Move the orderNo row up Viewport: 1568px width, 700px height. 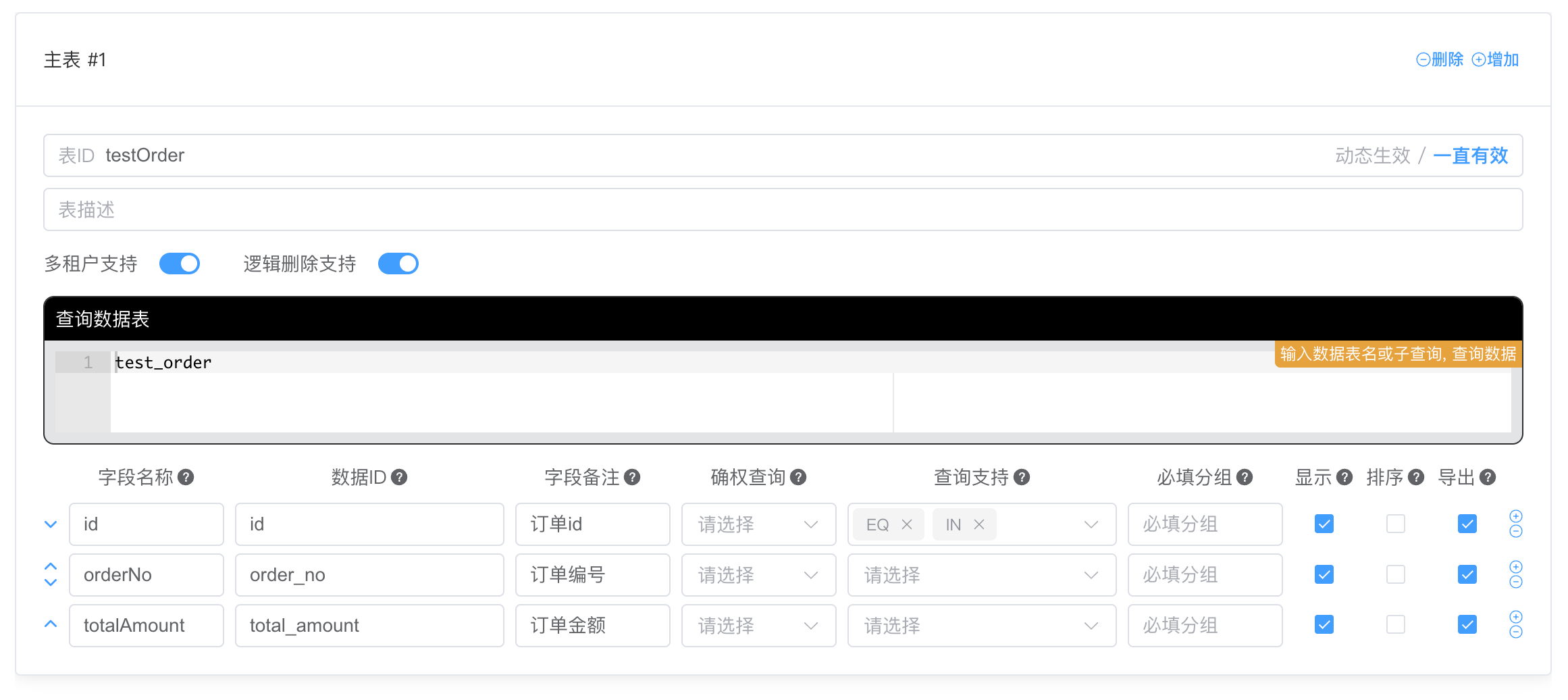(51, 567)
